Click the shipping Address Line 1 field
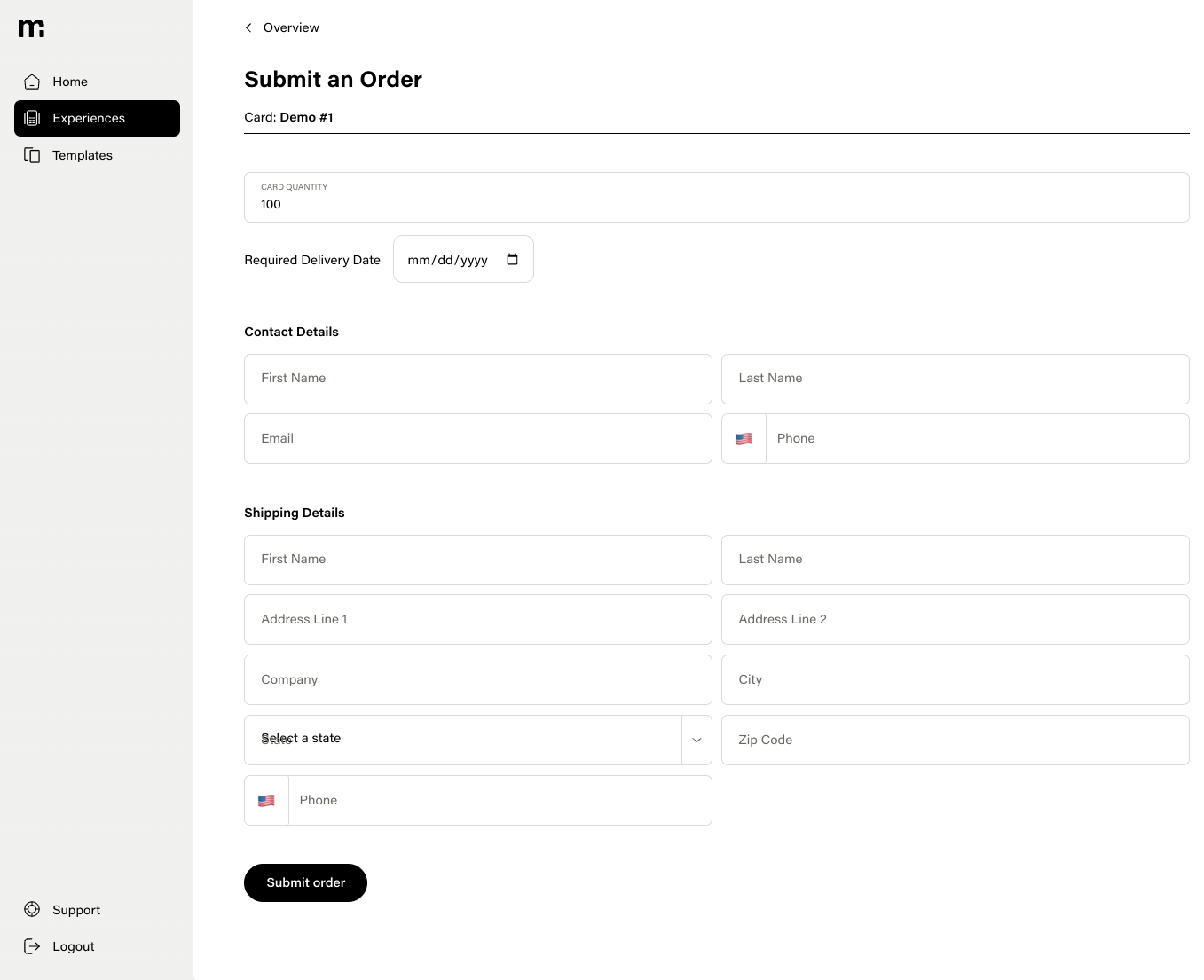This screenshot has width=1204, height=980. tap(478, 619)
